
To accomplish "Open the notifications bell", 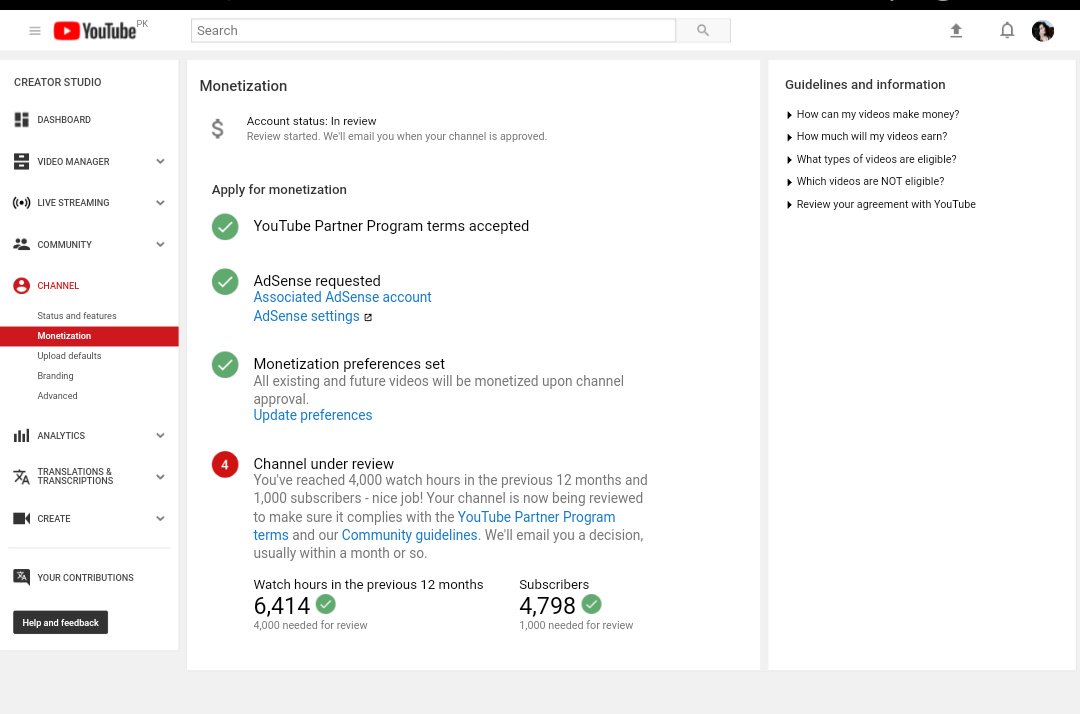I will [1007, 30].
